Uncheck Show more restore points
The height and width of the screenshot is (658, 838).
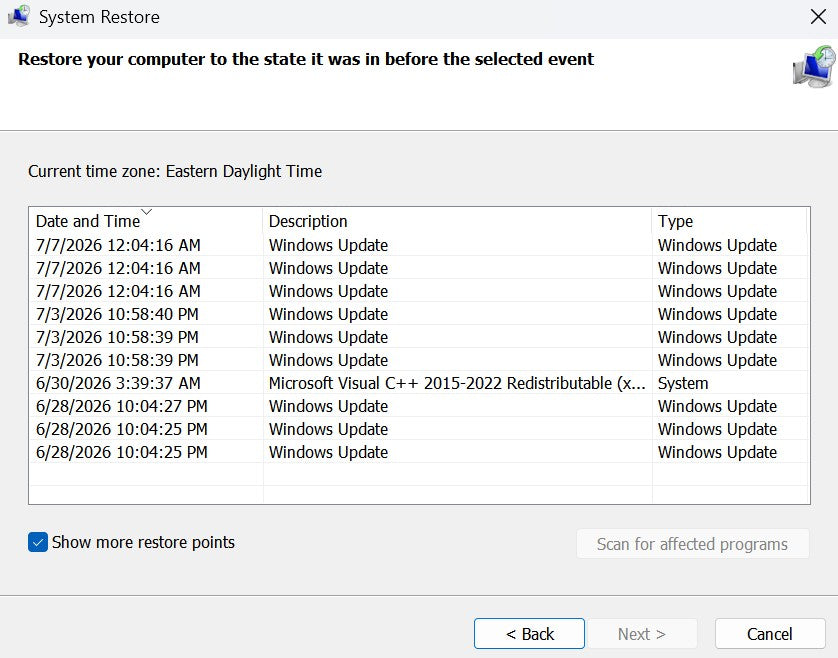tap(38, 542)
